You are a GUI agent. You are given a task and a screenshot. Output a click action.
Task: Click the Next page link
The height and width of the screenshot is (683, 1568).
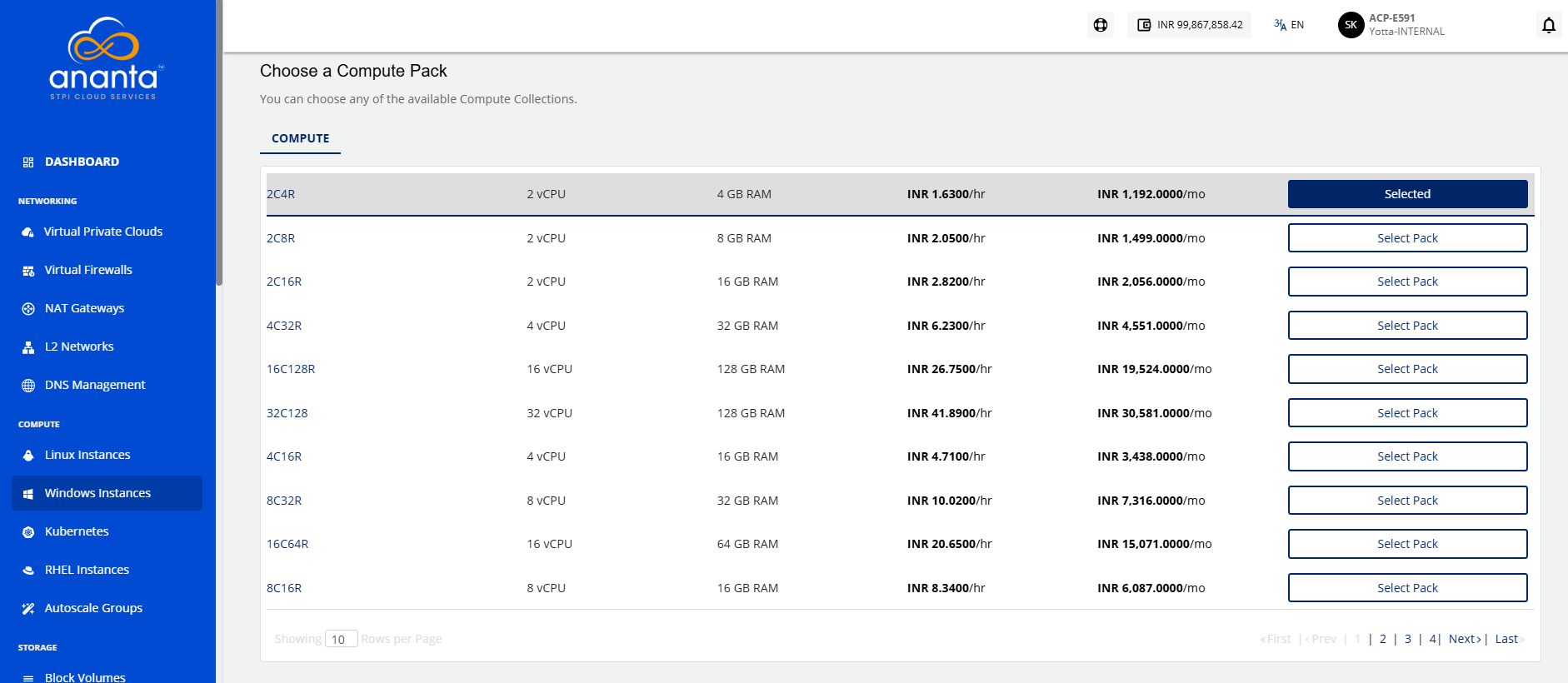[1465, 639]
